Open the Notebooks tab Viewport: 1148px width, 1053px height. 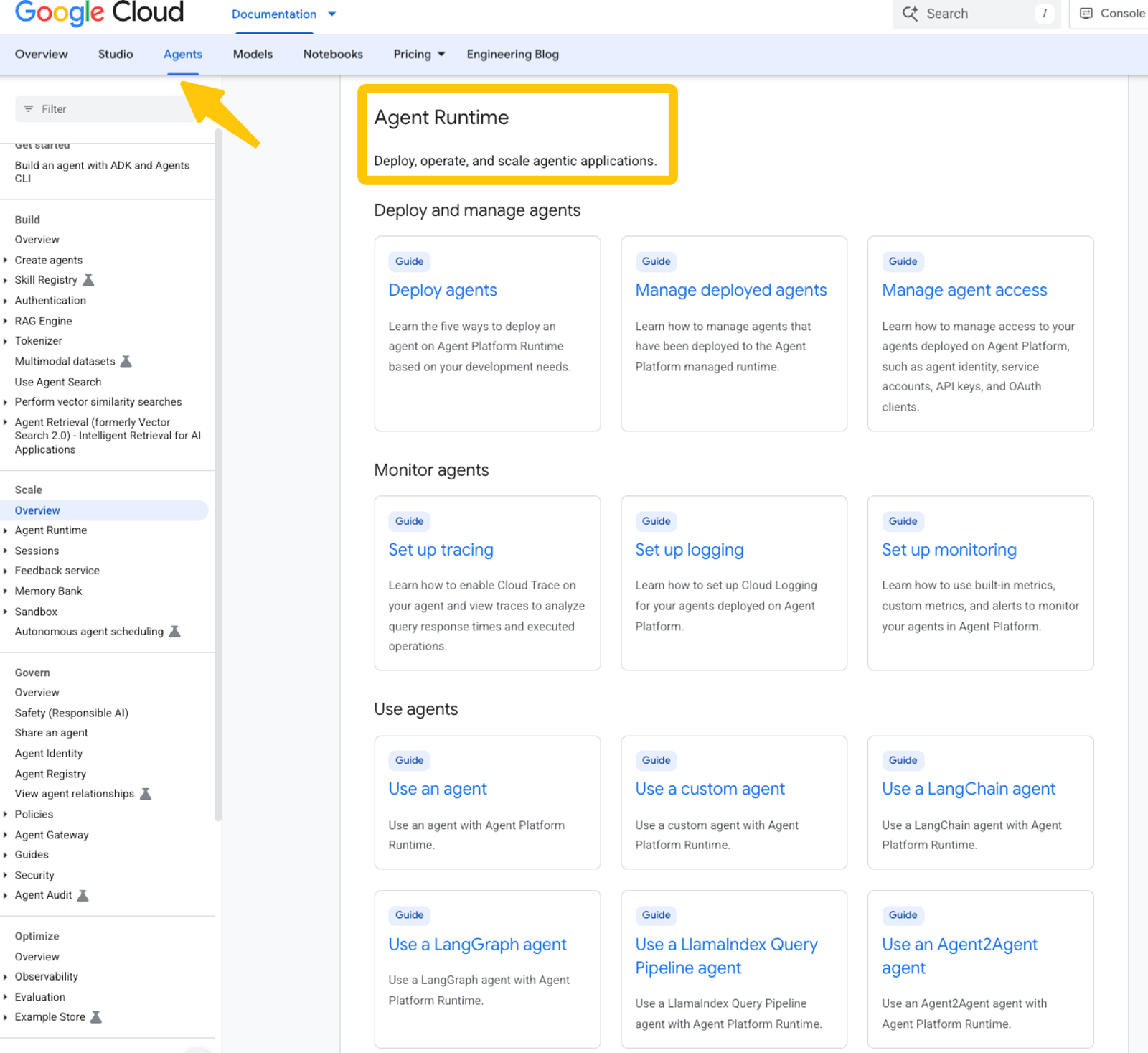point(333,55)
